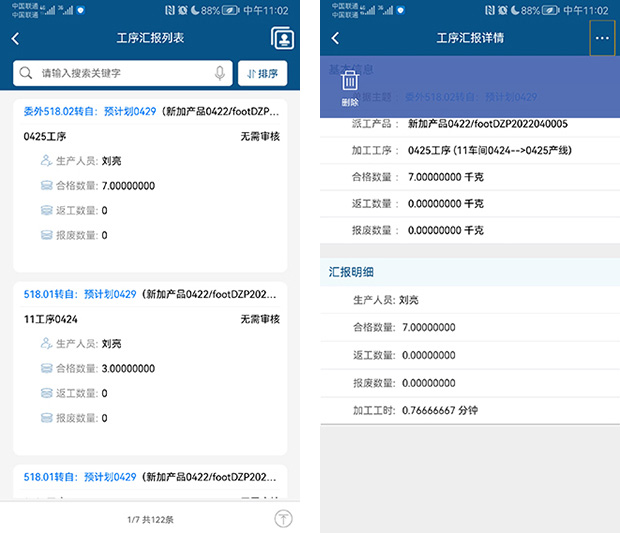The image size is (620, 533).
Task: Select the 11工序0424 record card
Action: pyautogui.click(x=150, y=368)
